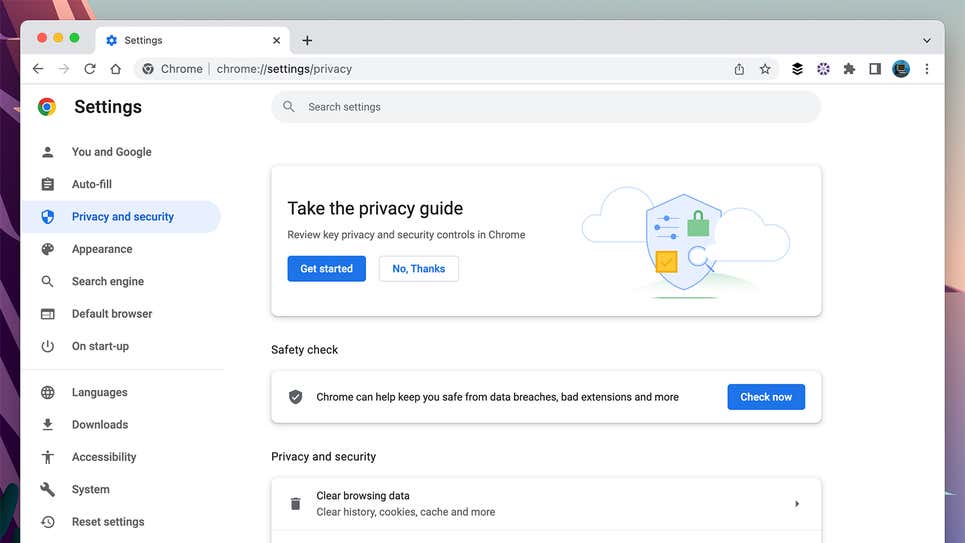The width and height of the screenshot is (965, 543).
Task: Click the privacy guide shield illustration
Action: point(686,243)
